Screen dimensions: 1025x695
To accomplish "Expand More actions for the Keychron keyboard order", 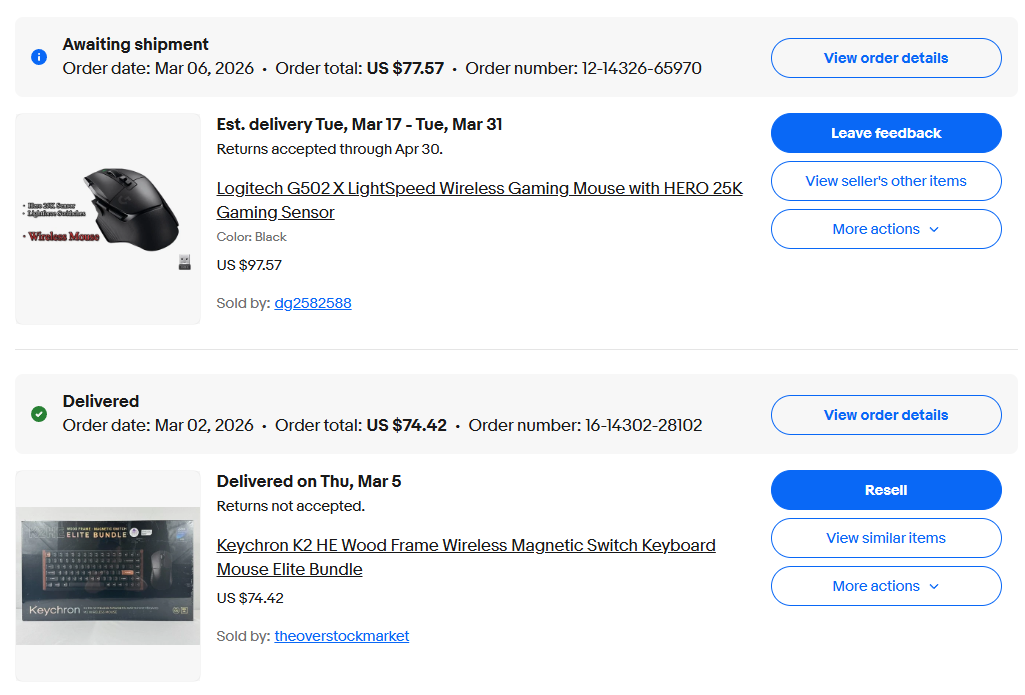I will coord(885,586).
